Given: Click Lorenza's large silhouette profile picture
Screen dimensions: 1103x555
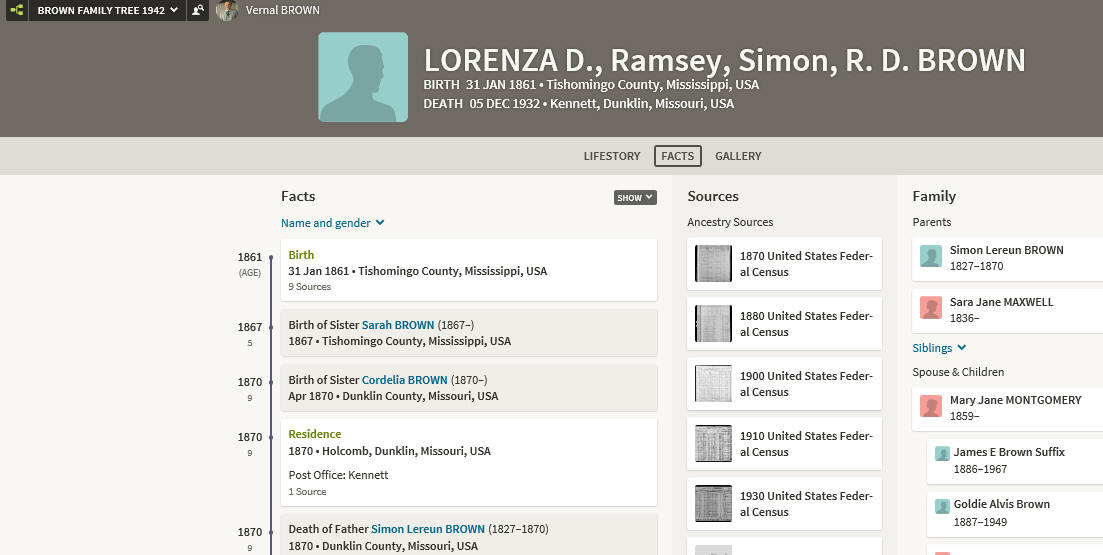Looking at the screenshot, I should click(363, 77).
